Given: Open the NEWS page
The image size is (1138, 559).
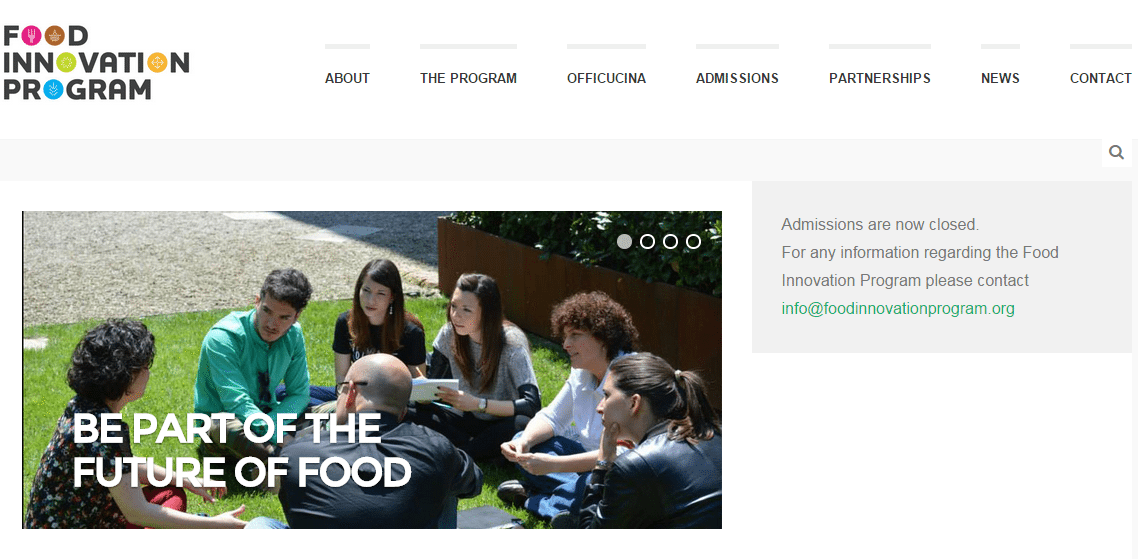Looking at the screenshot, I should 1000,78.
